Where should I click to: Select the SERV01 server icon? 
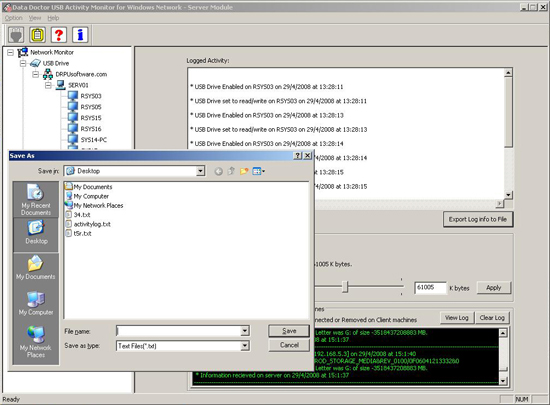61,85
